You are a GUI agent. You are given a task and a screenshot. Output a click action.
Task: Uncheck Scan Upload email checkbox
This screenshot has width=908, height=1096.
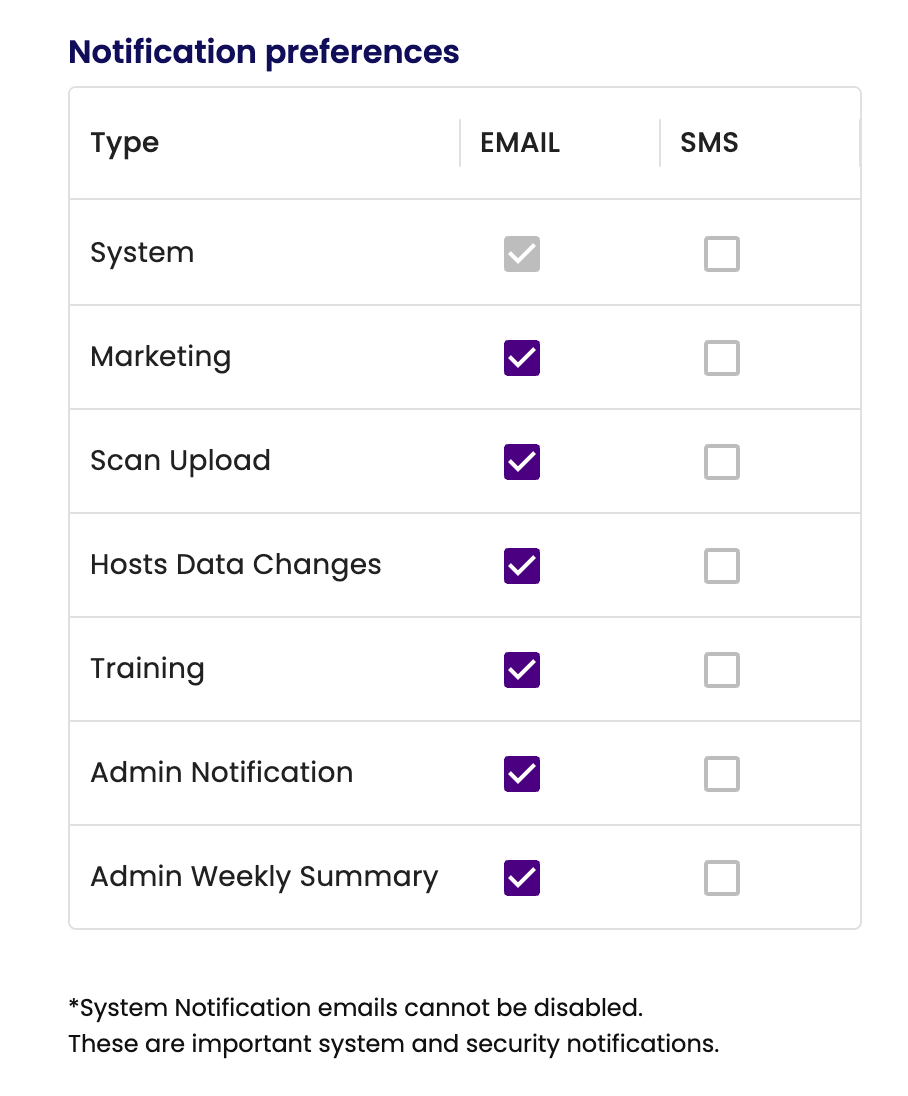(522, 462)
